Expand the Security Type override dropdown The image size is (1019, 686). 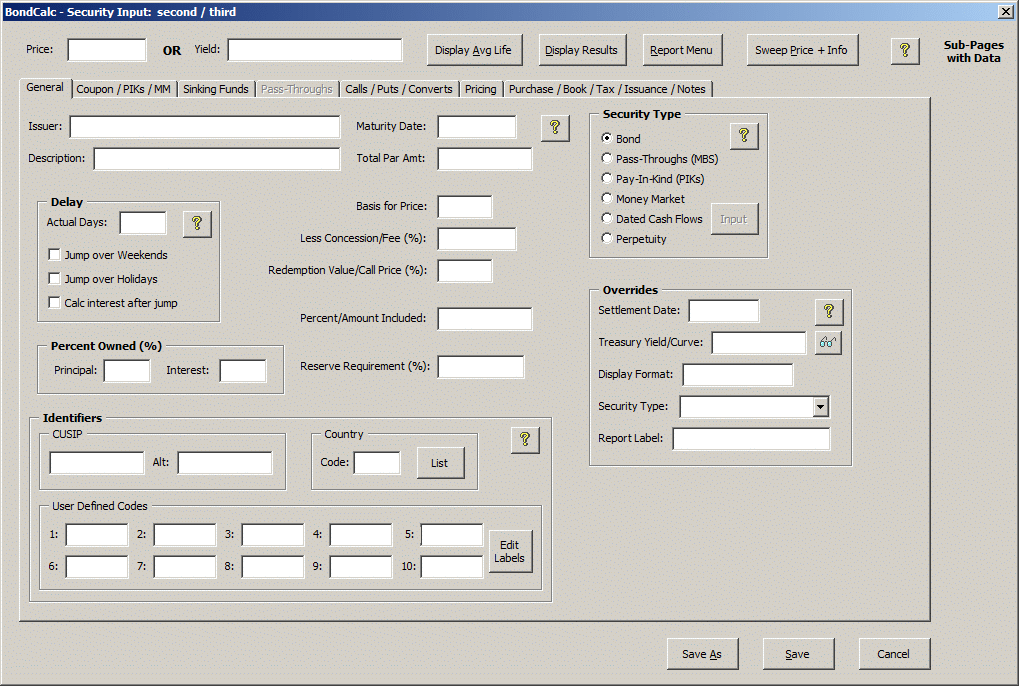820,406
